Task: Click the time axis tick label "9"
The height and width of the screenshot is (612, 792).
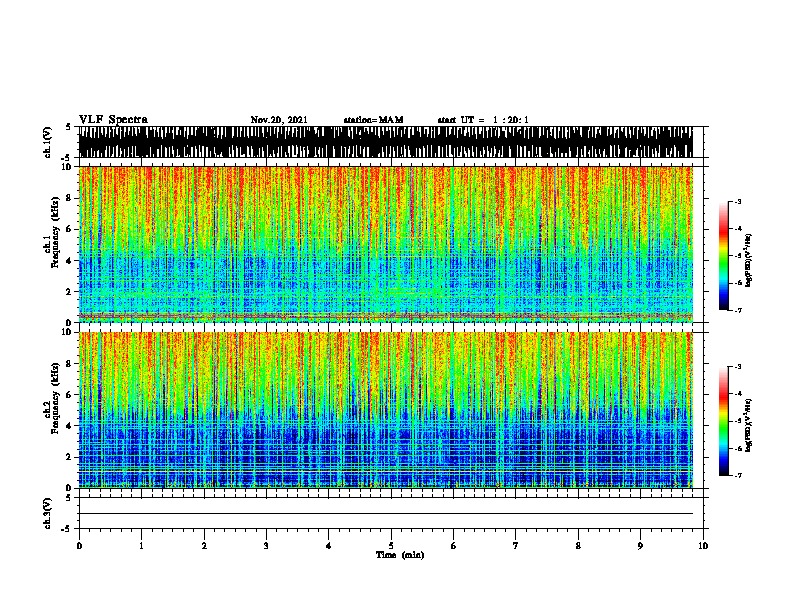Action: 640,546
